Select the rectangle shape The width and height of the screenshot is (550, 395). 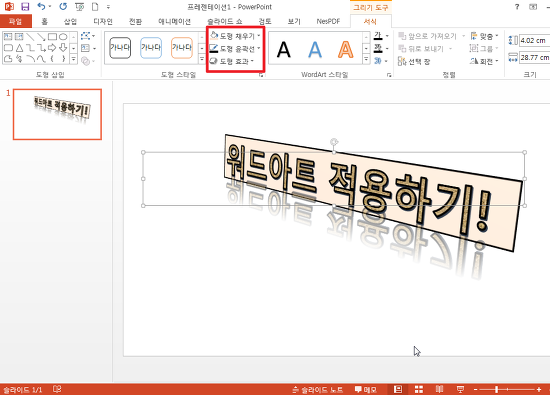point(52,36)
